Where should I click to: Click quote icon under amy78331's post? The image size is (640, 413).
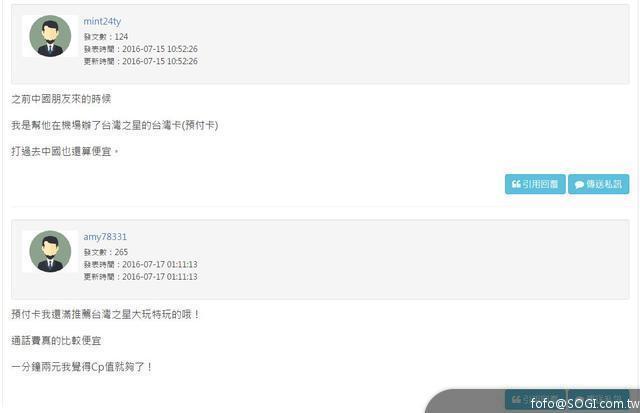(x=516, y=399)
